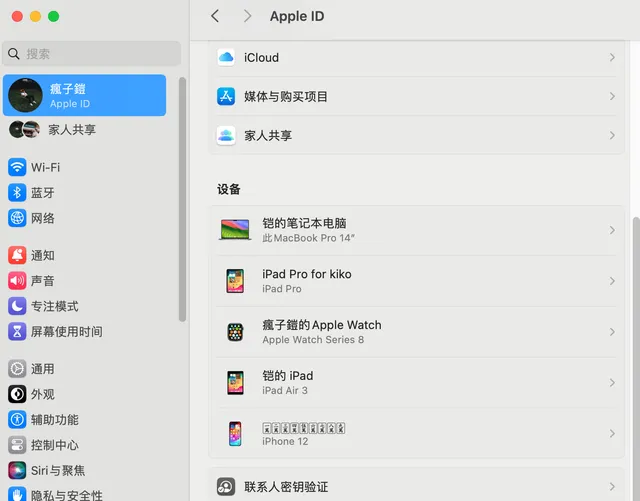Expand 家人共享 row chevron in main pane

(x=612, y=136)
